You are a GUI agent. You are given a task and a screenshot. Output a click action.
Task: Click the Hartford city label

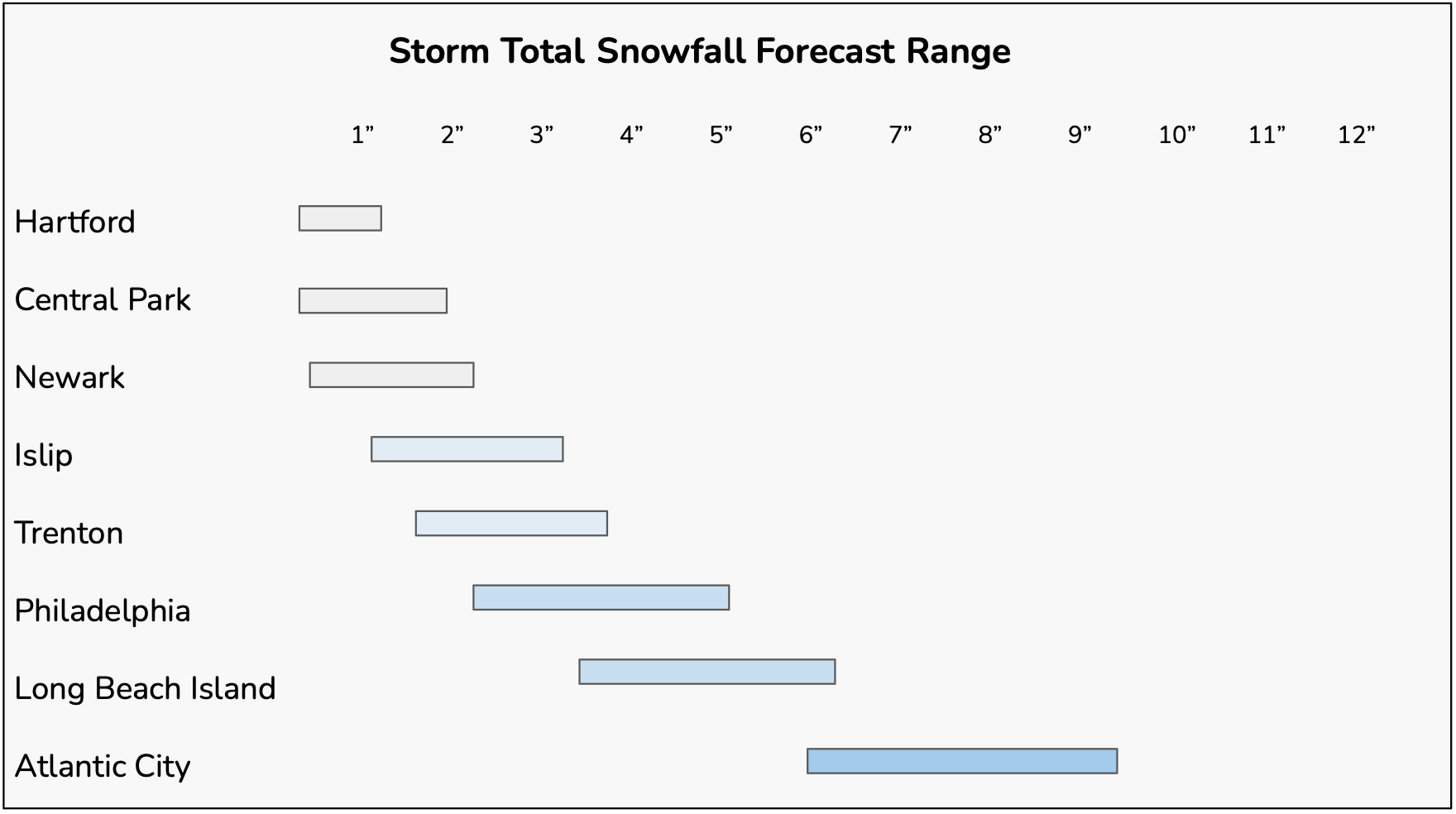click(x=74, y=222)
